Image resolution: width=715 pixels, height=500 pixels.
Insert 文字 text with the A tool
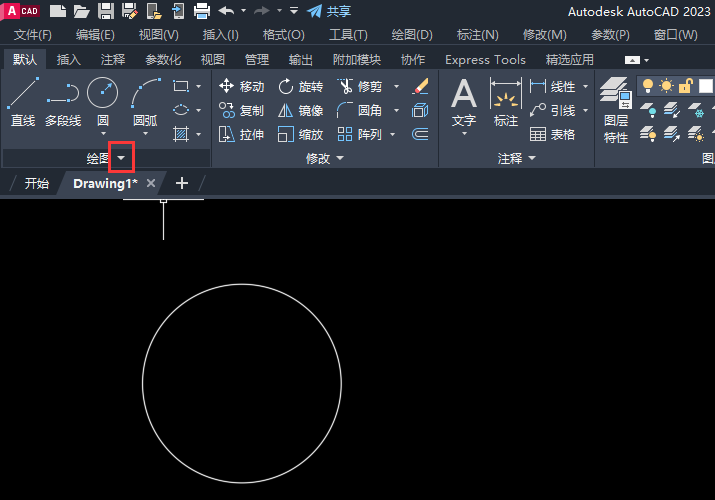(x=464, y=103)
